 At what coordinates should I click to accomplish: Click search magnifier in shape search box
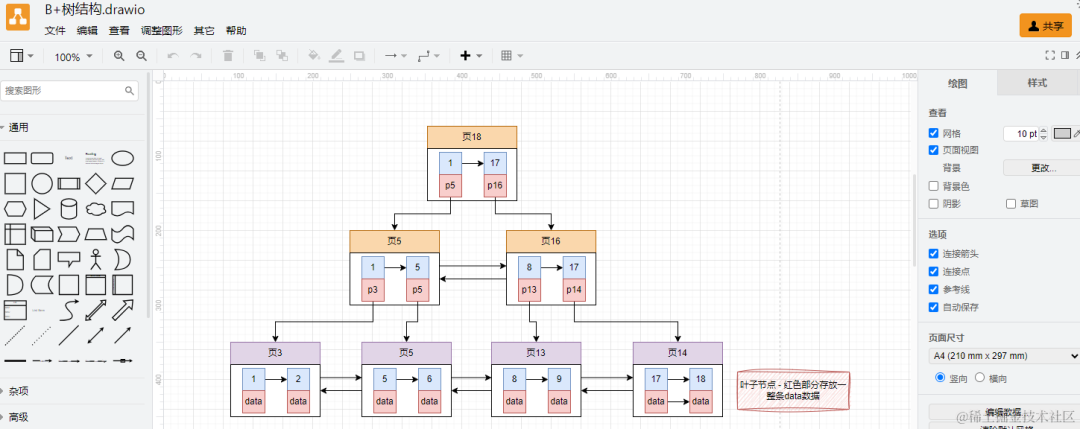click(x=129, y=90)
